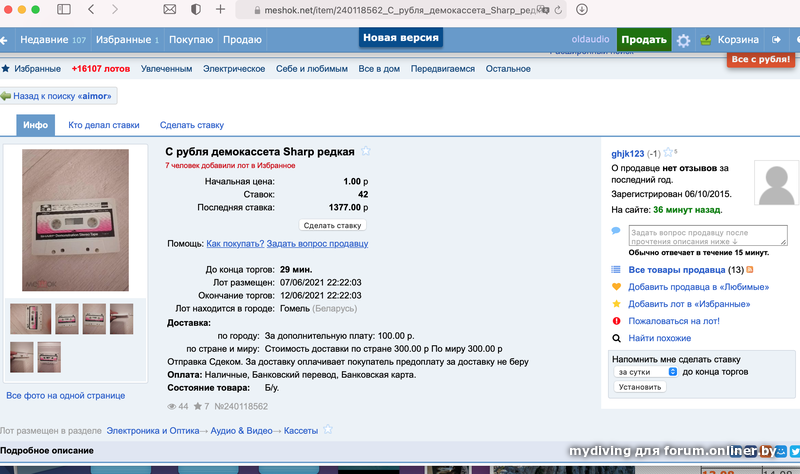Click Safari downloads icon in address bar
The height and width of the screenshot is (474, 800).
(x=581, y=10)
